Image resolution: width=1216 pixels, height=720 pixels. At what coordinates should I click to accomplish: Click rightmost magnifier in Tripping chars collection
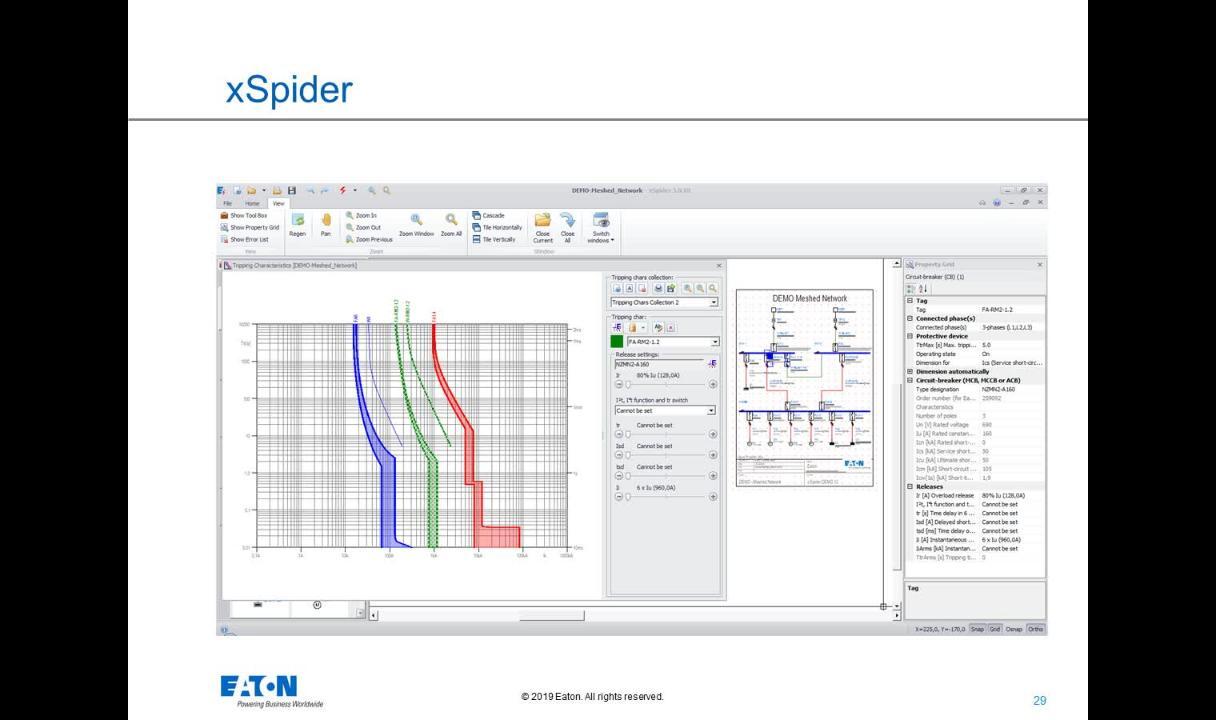pyautogui.click(x=713, y=287)
